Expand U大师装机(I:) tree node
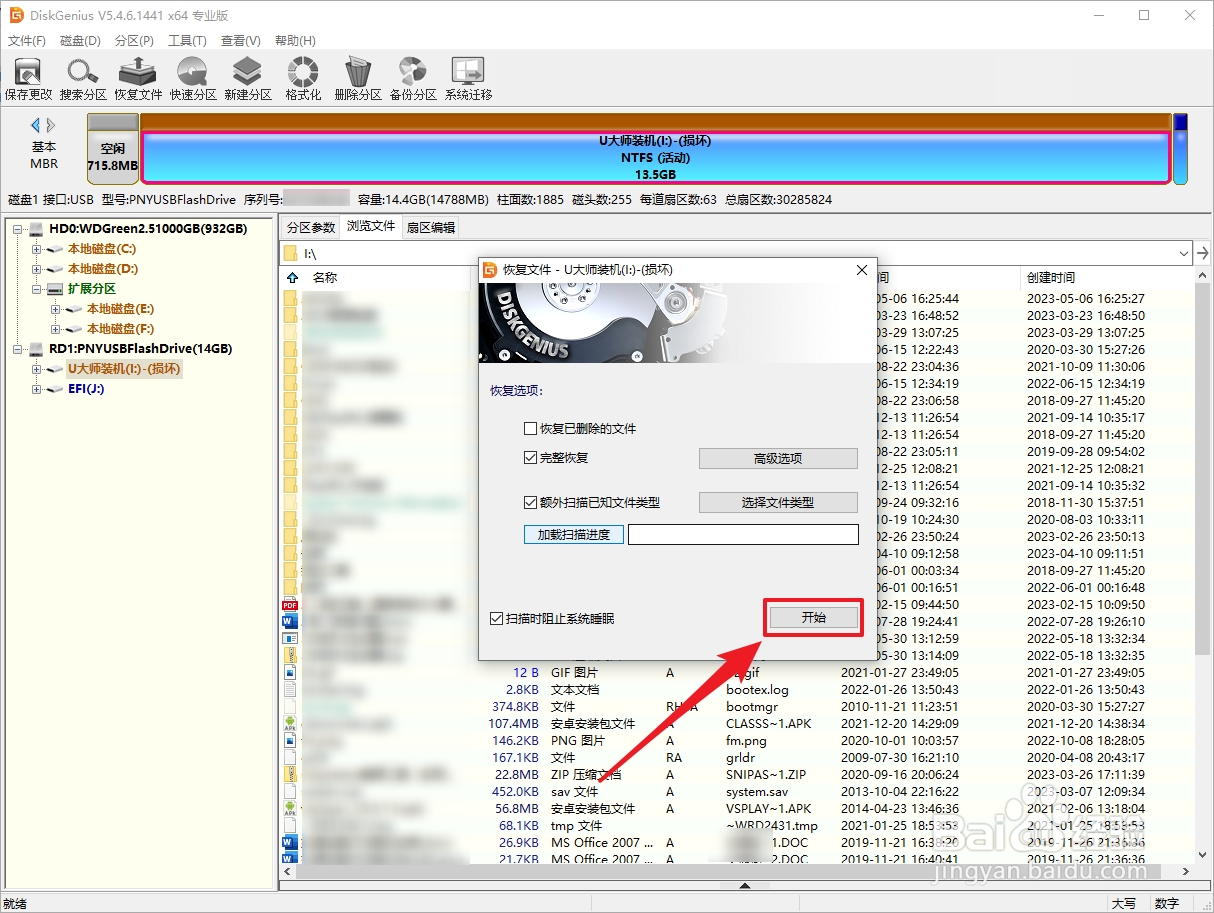The width and height of the screenshot is (1214, 913). tap(37, 369)
